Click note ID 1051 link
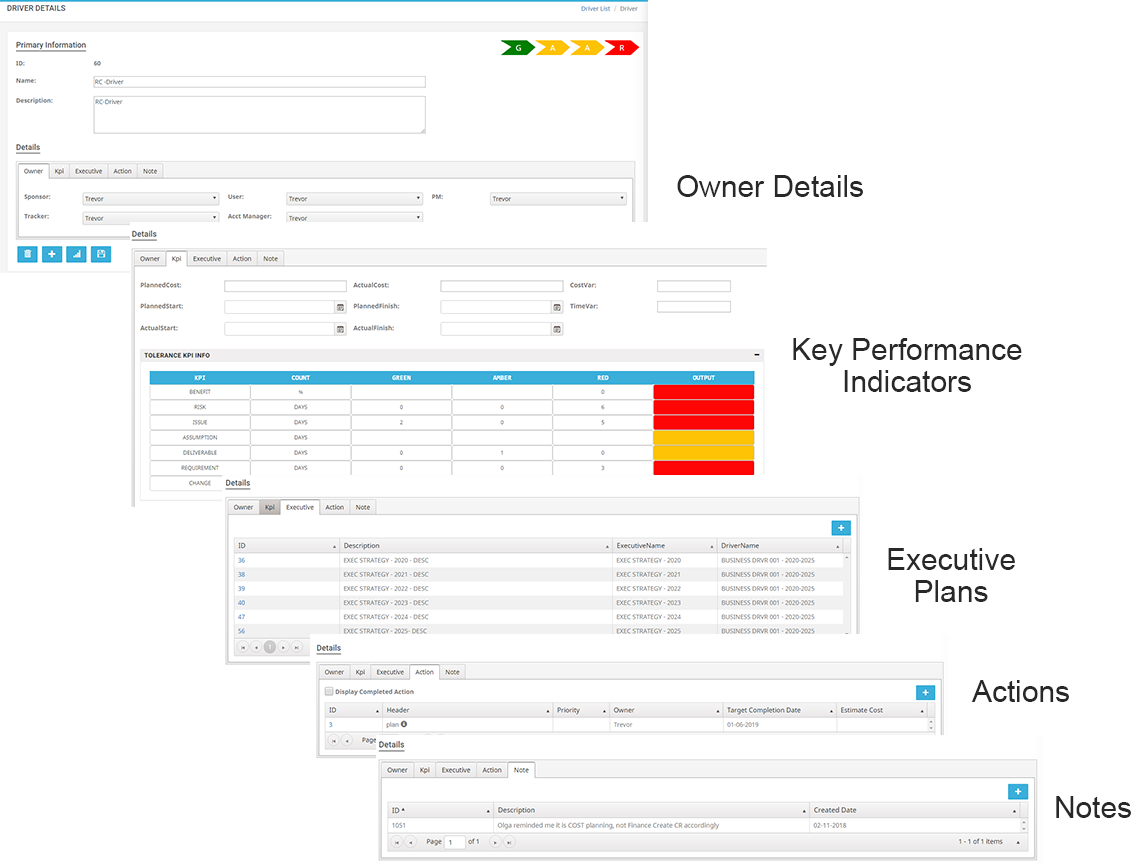Viewport: 1131px width, 865px height. click(400, 827)
